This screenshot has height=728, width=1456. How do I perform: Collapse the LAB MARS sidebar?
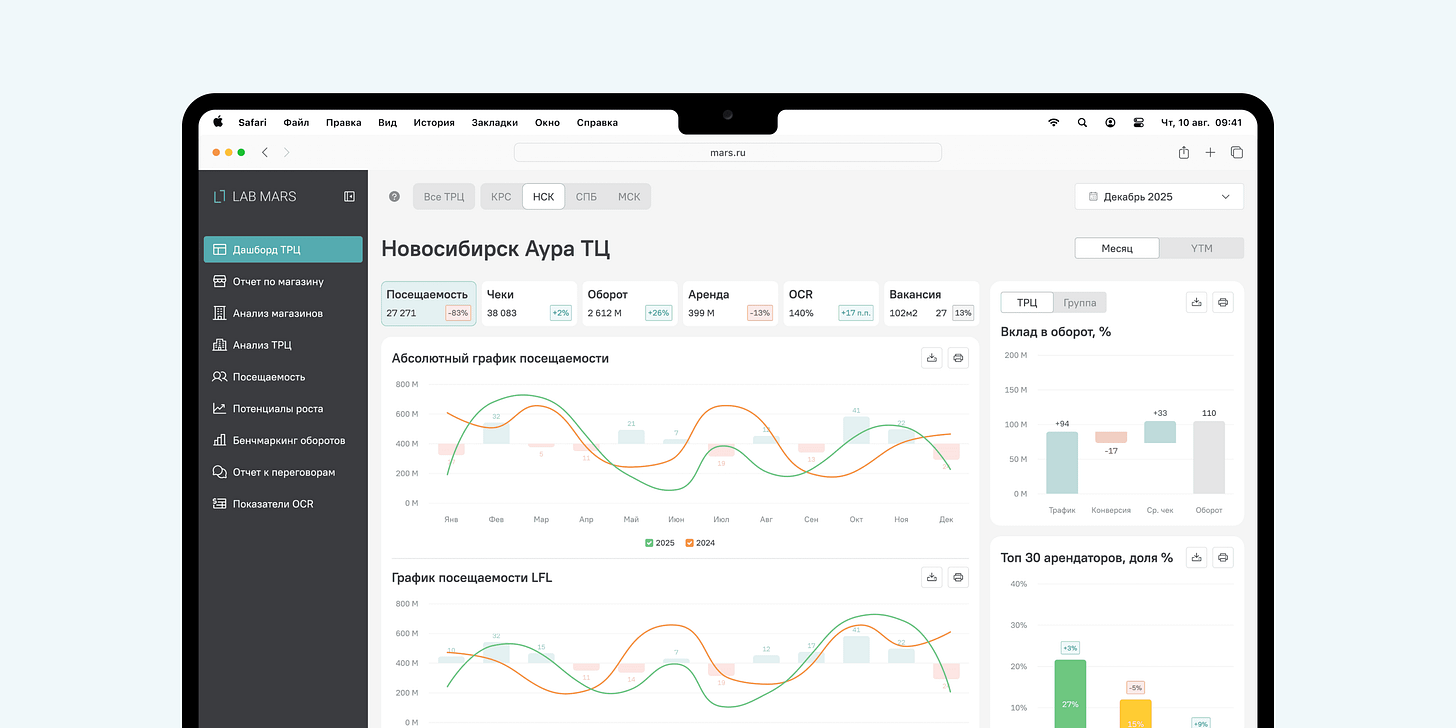(x=349, y=196)
